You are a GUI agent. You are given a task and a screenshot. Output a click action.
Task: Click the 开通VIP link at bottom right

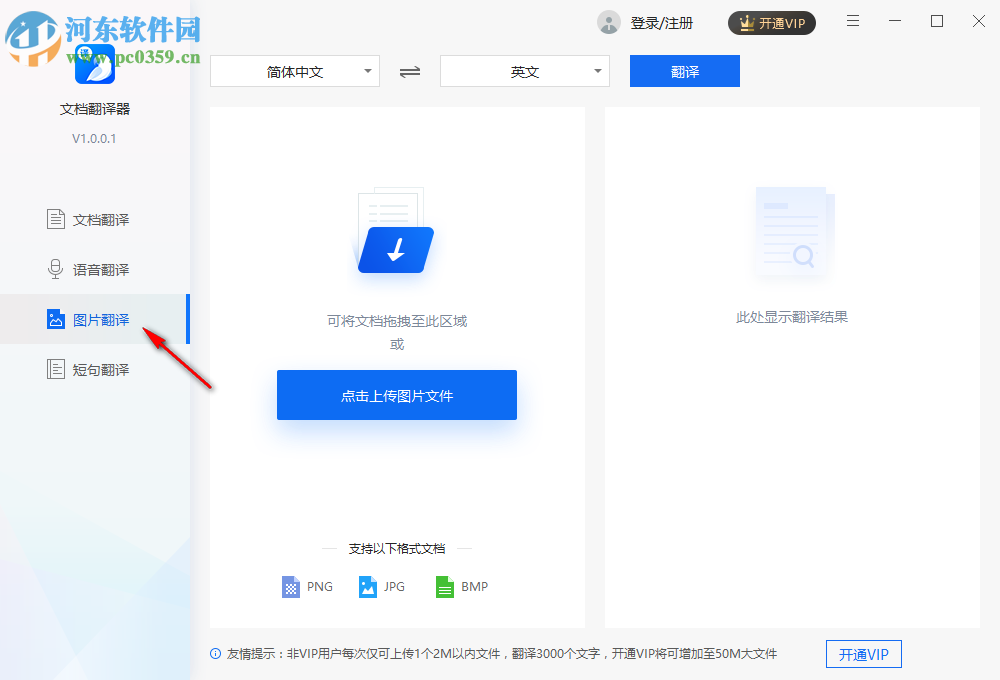pyautogui.click(x=863, y=654)
